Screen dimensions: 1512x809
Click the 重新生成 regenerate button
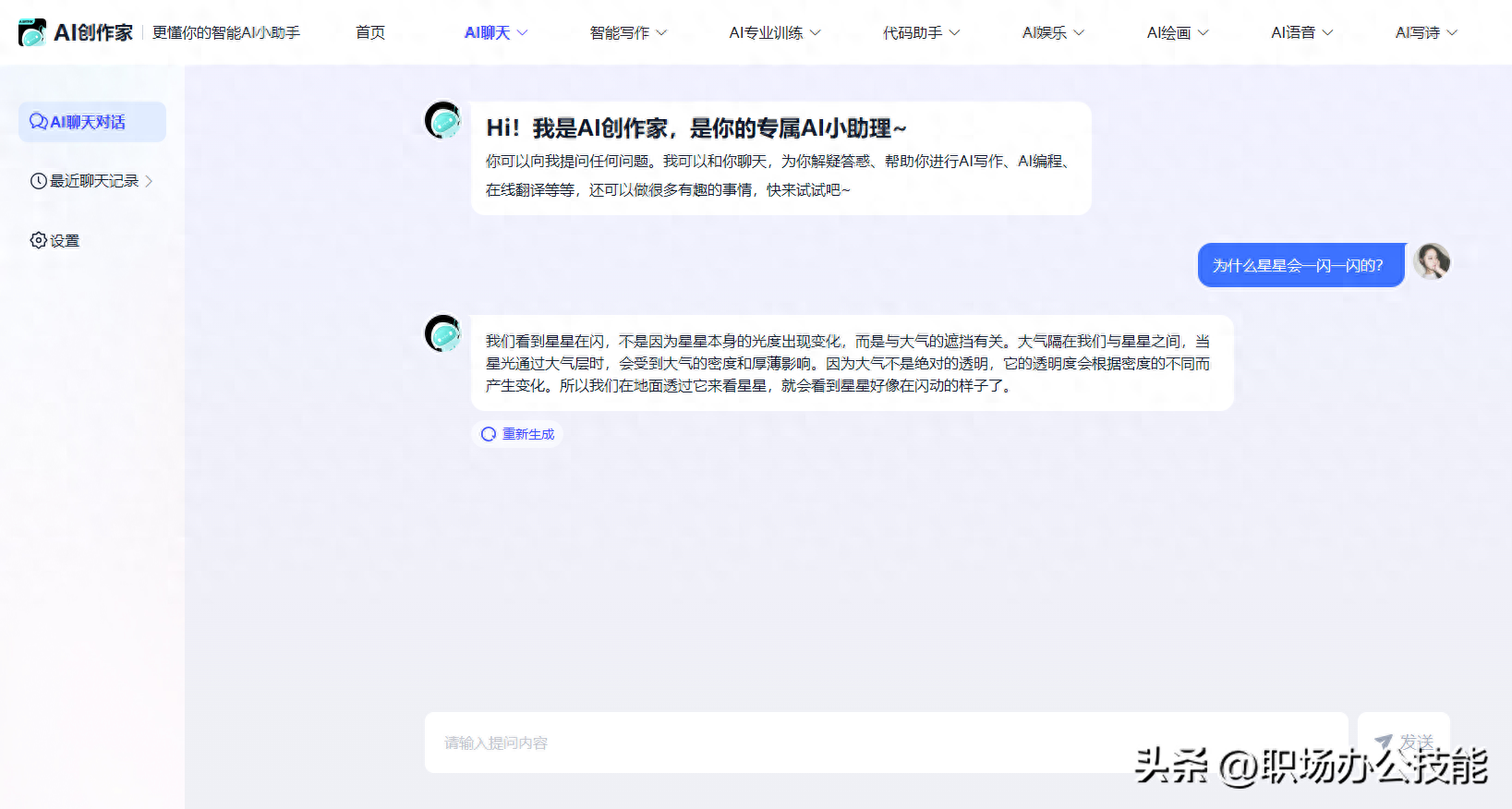tap(517, 434)
